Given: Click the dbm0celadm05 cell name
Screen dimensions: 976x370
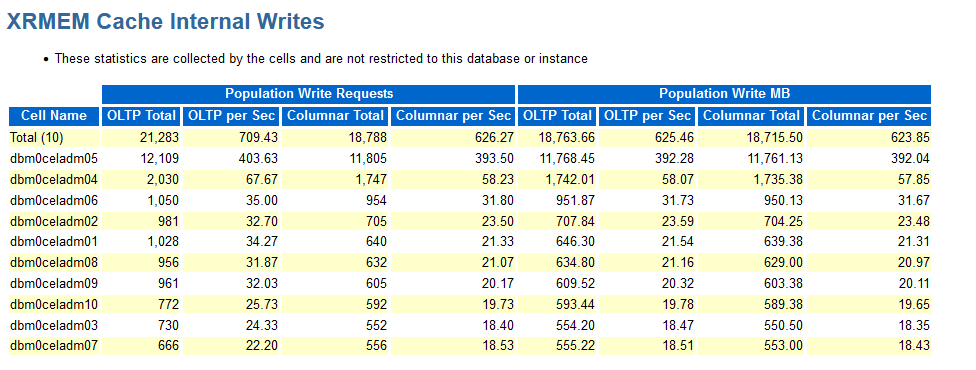Looking at the screenshot, I should (54, 159).
